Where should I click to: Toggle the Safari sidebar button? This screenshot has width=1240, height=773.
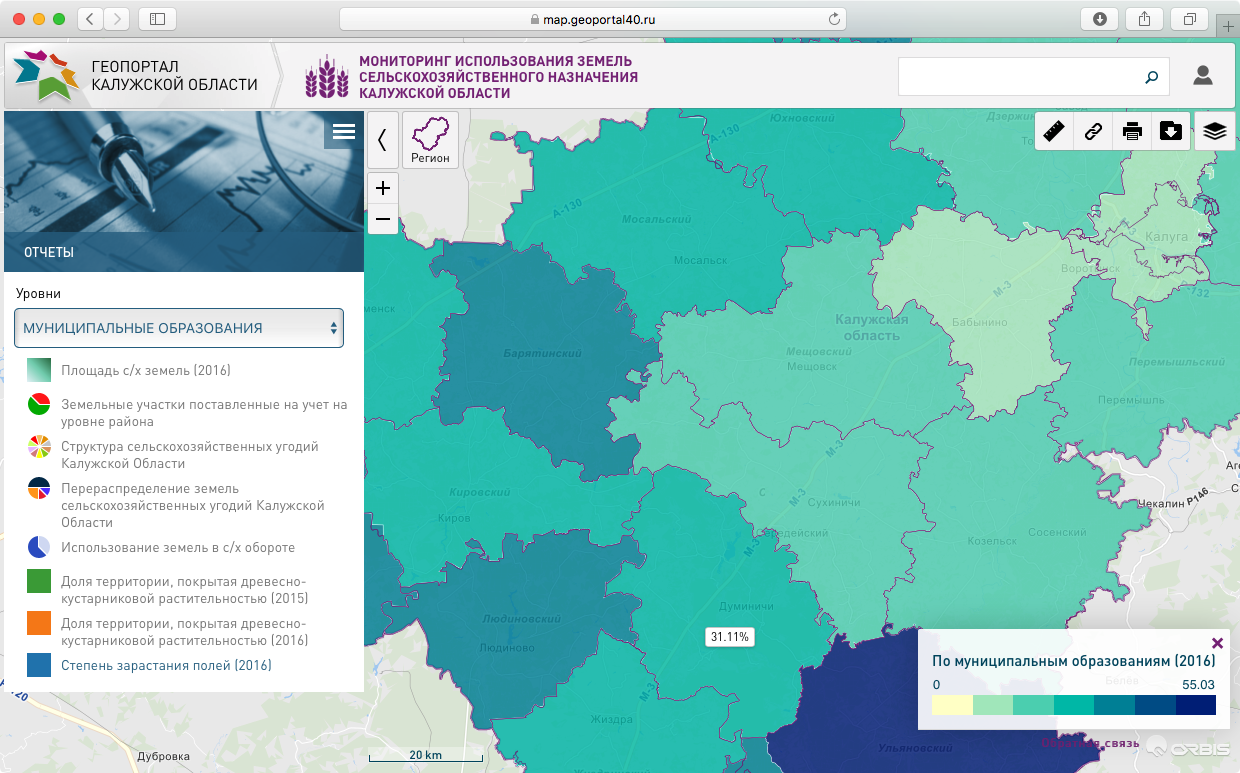click(157, 19)
